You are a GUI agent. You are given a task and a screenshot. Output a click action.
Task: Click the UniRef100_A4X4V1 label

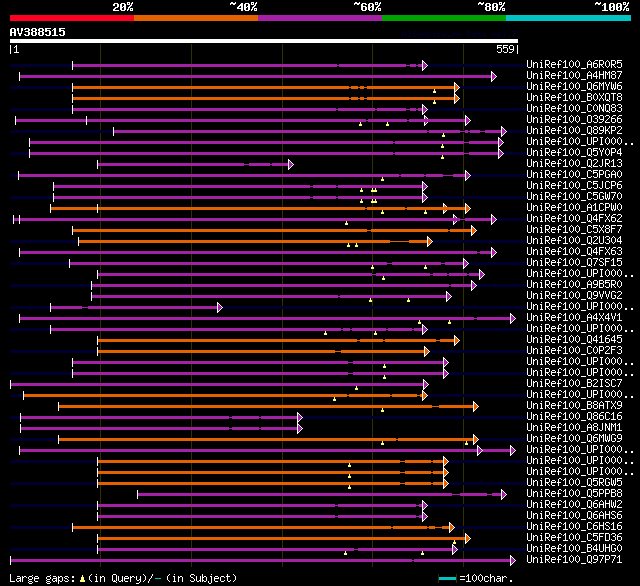pyautogui.click(x=574, y=318)
